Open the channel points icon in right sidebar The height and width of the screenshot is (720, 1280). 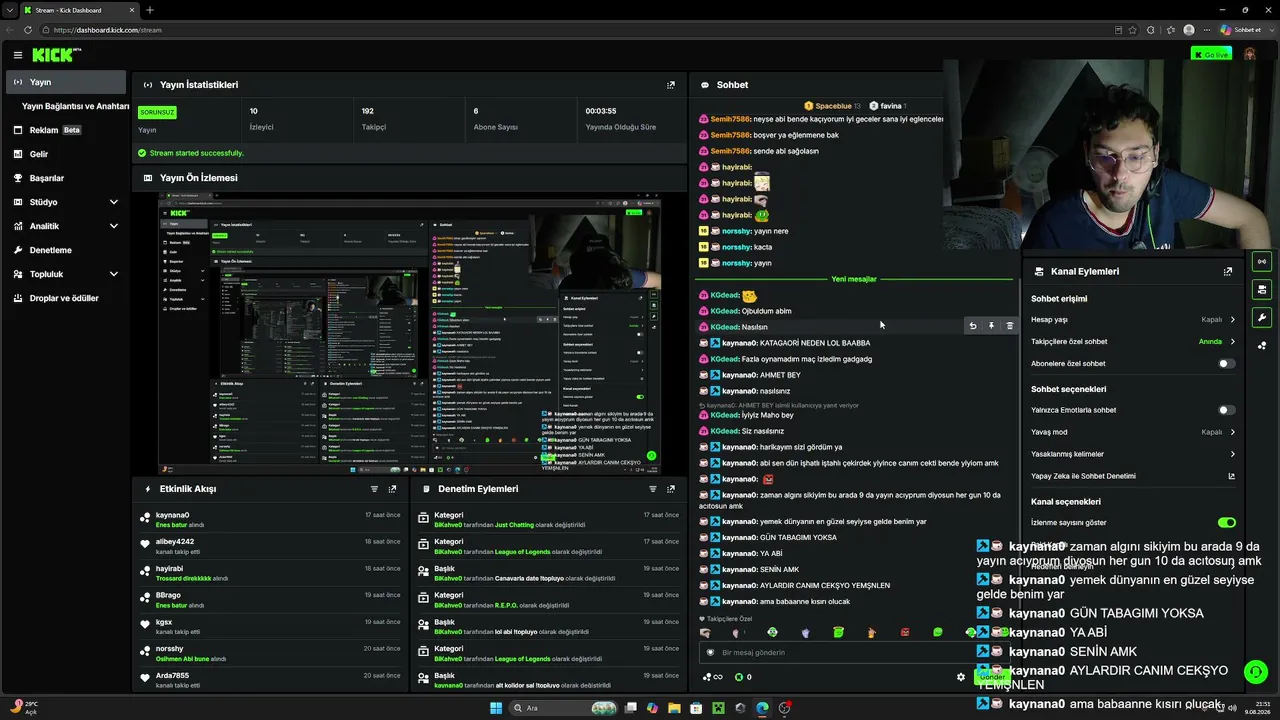pyautogui.click(x=1262, y=346)
